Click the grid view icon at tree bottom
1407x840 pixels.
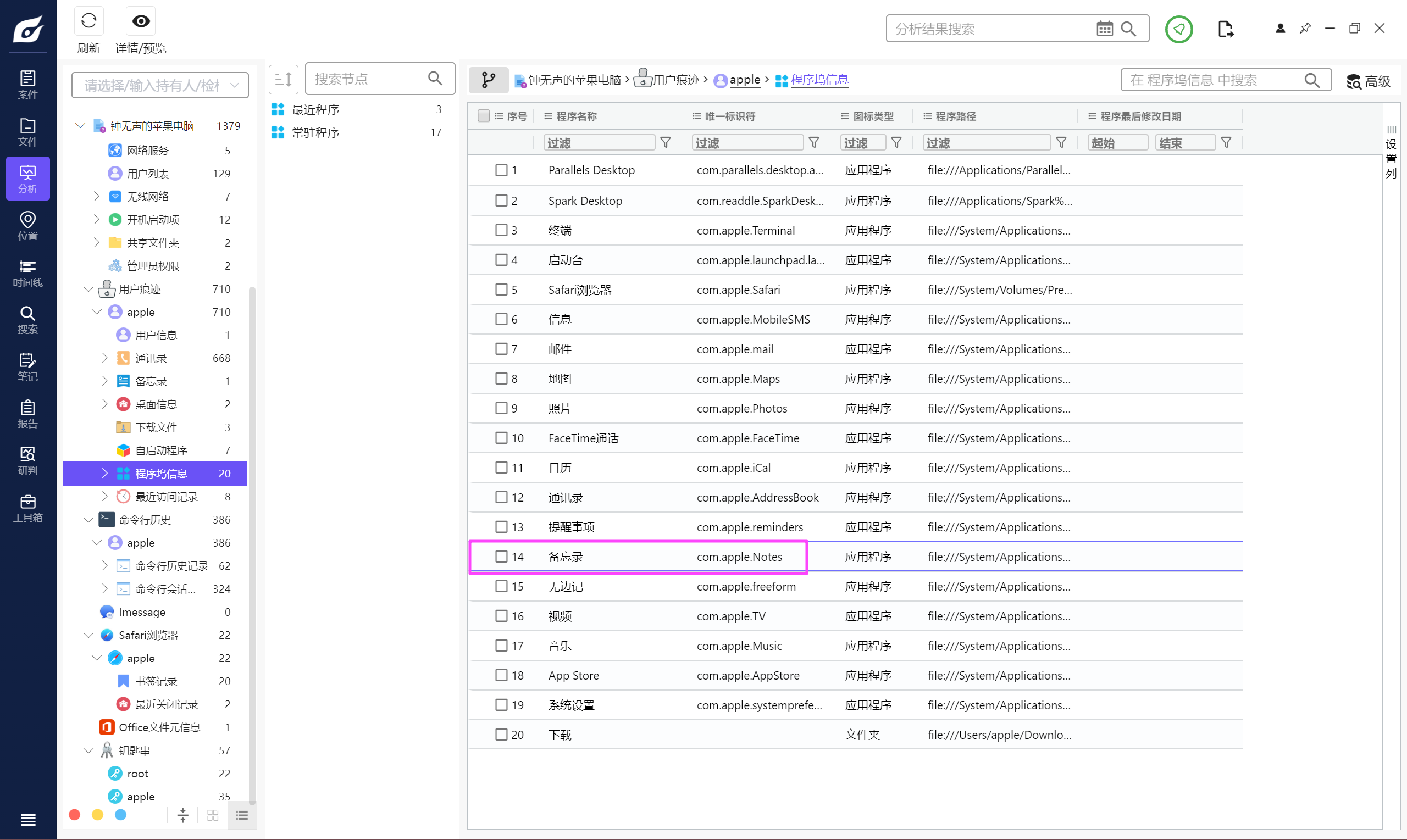[x=213, y=815]
